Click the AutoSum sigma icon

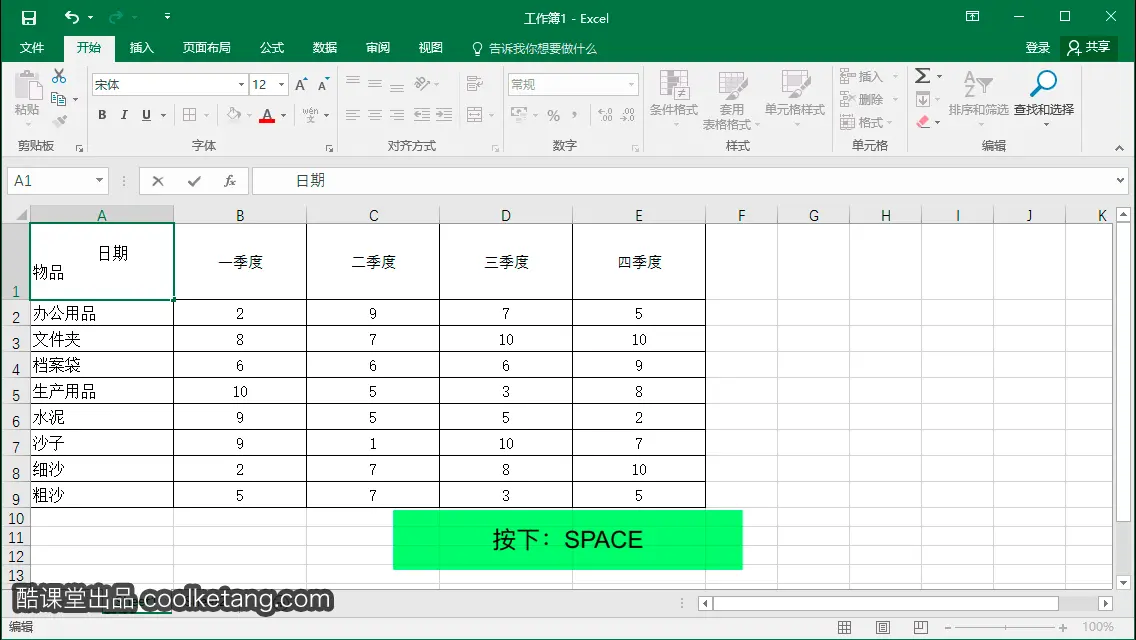click(922, 75)
